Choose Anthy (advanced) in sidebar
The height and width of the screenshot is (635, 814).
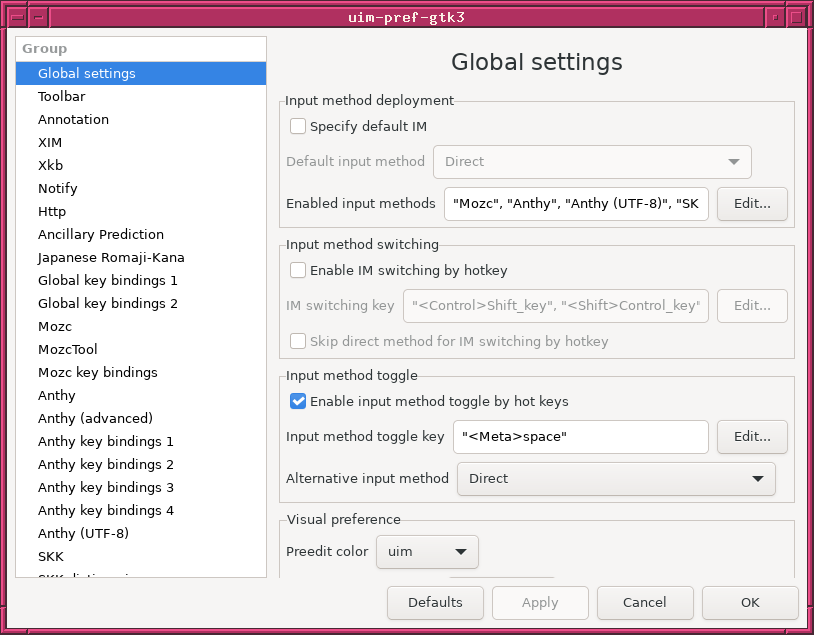pos(95,419)
